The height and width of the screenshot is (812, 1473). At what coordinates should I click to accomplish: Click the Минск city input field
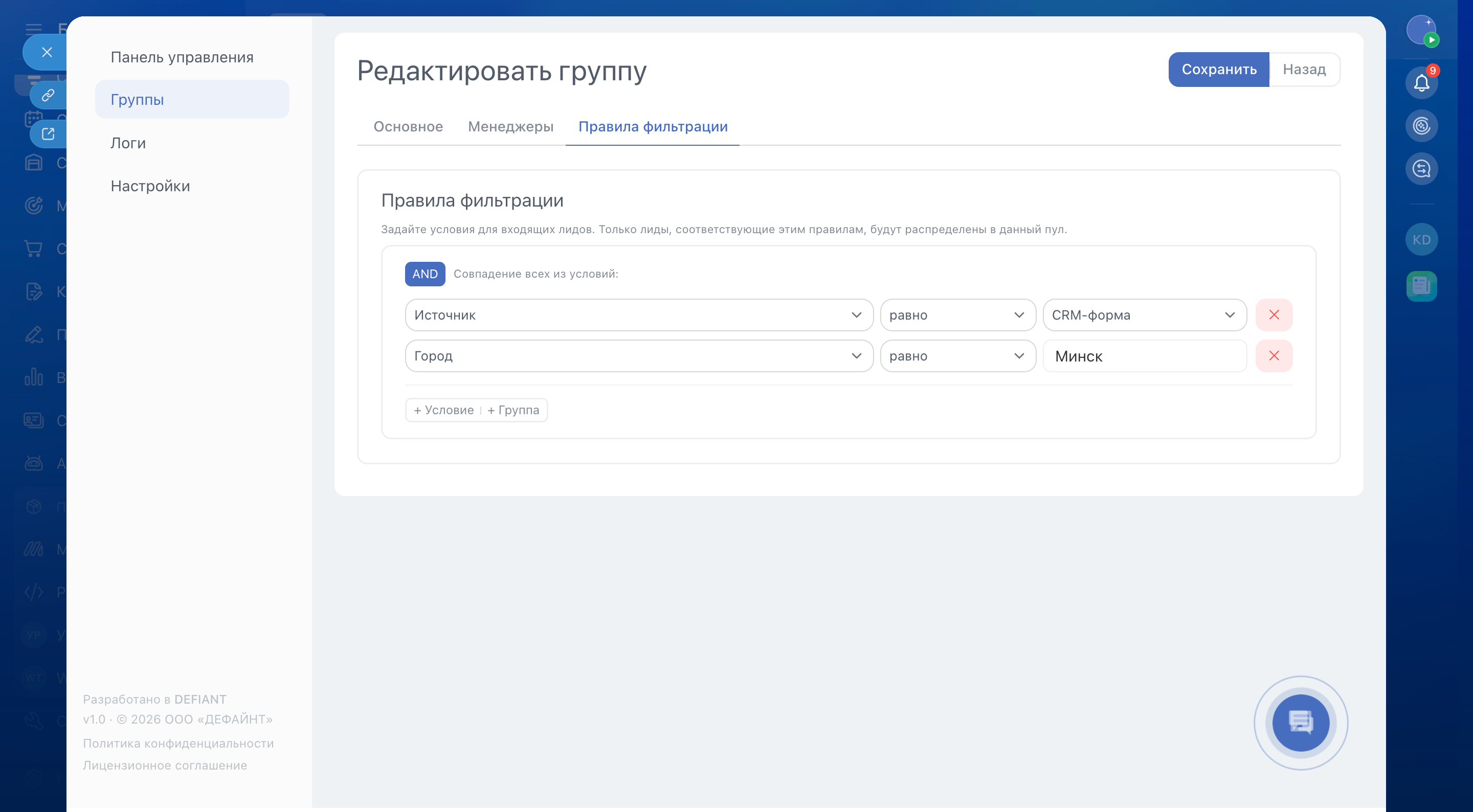coord(1144,356)
